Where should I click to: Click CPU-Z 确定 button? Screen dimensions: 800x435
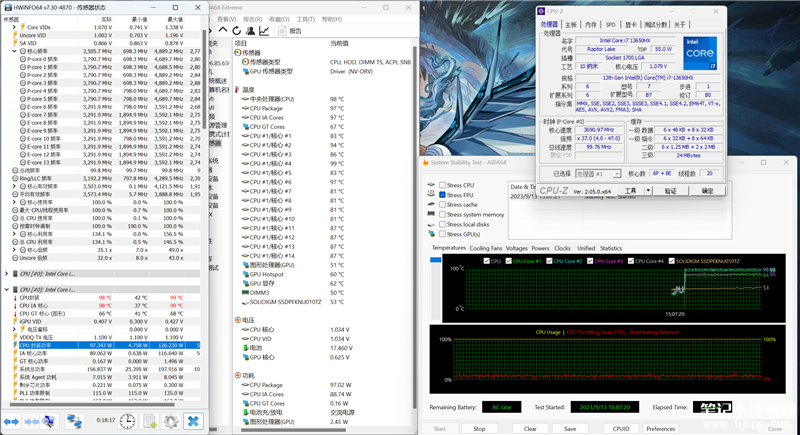(x=707, y=190)
